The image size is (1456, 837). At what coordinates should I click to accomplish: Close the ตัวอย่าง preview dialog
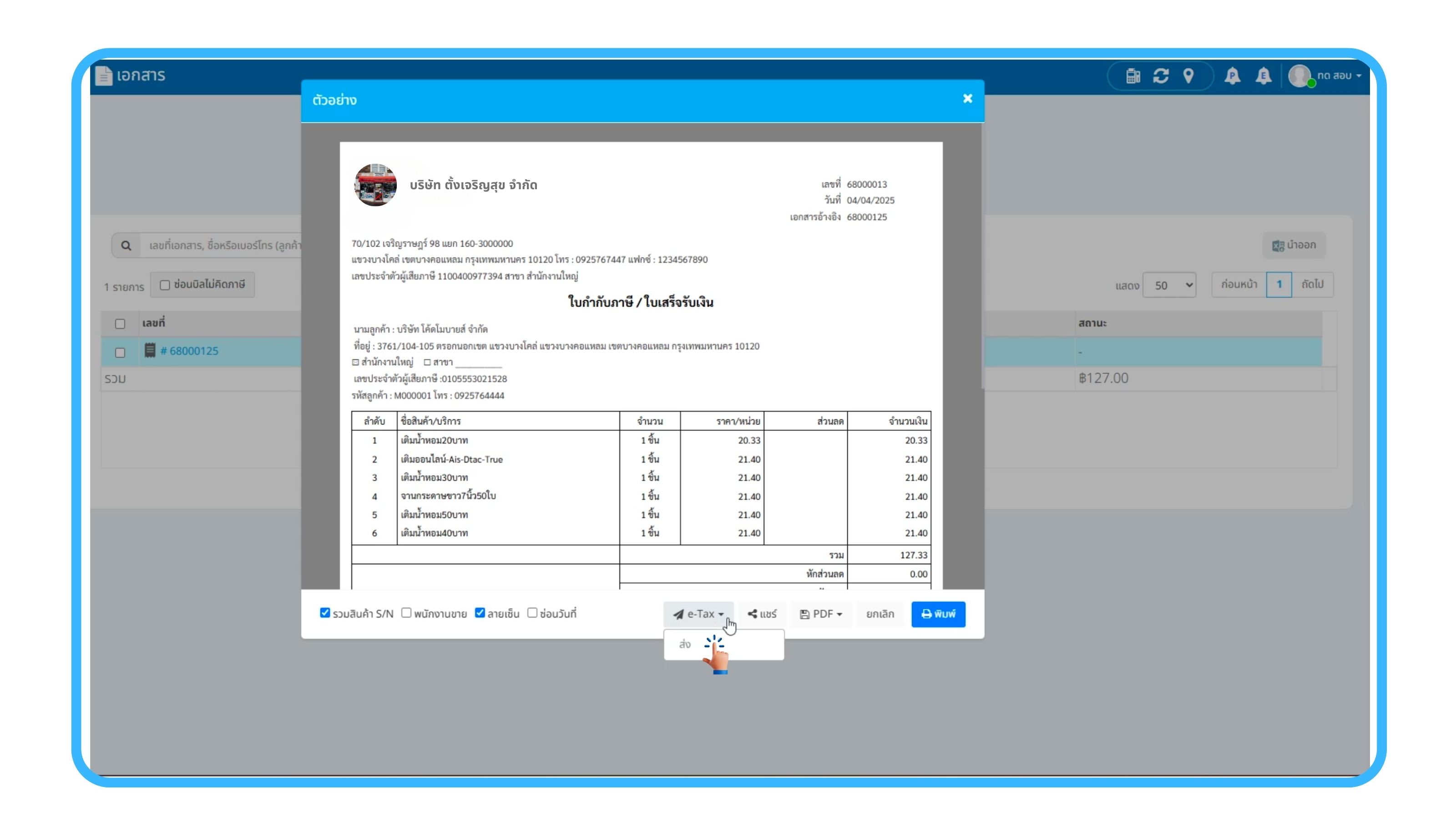coord(967,99)
